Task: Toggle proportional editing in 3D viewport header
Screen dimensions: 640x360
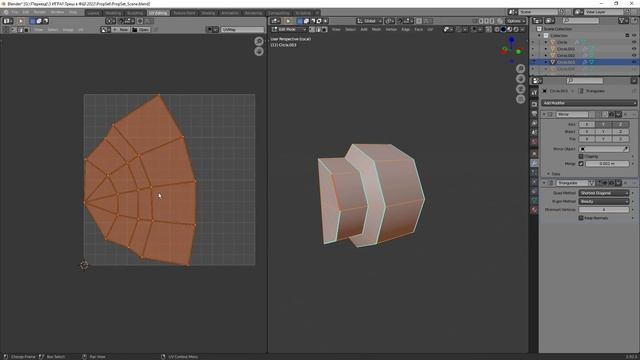Action: pyautogui.click(x=419, y=21)
